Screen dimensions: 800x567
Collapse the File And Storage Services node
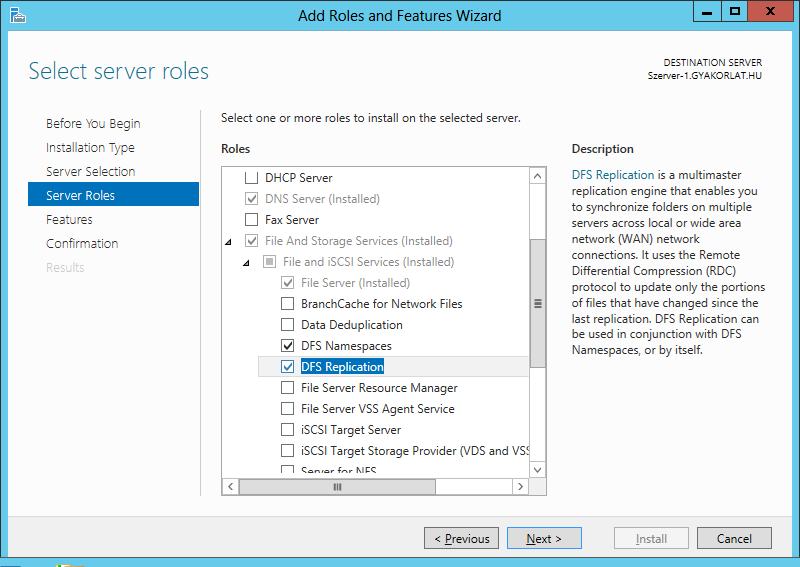[228, 242]
